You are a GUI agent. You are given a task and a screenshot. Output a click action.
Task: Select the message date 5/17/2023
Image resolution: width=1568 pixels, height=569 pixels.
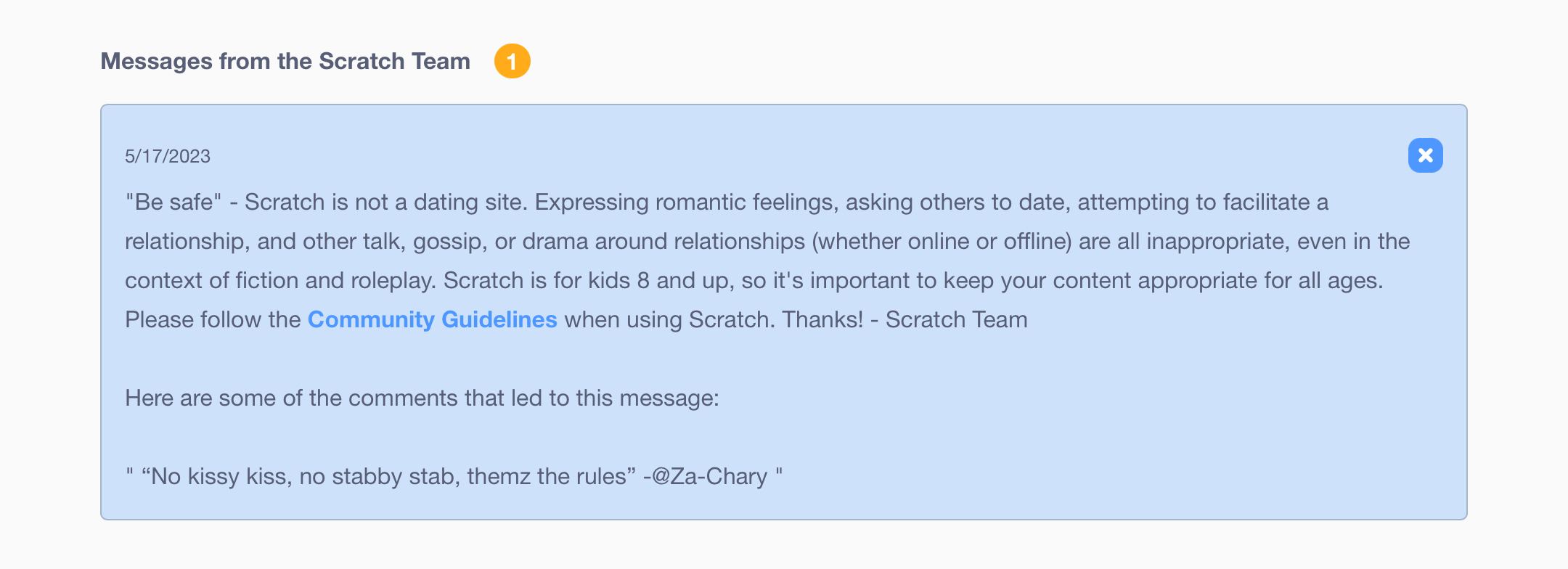[x=166, y=156]
